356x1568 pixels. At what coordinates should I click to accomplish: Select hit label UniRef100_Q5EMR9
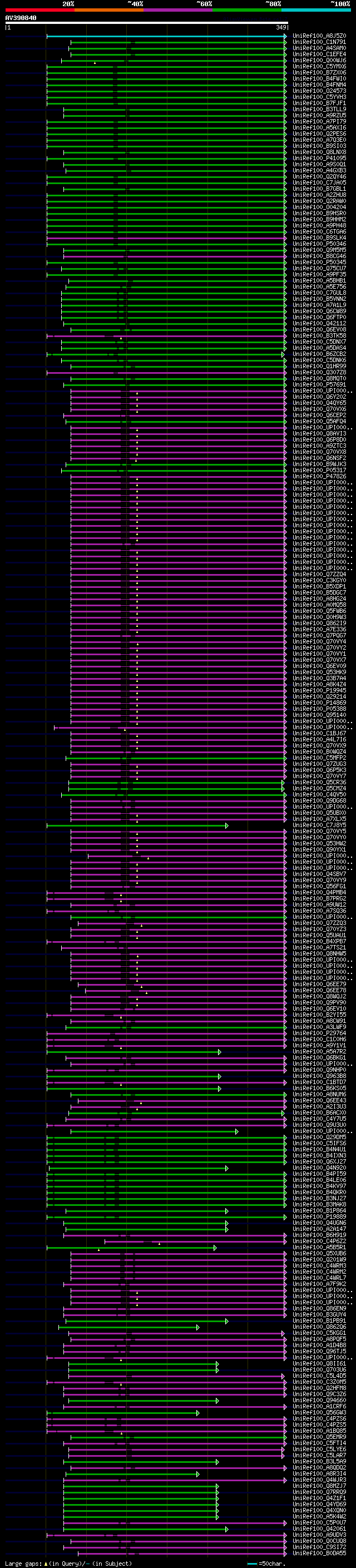point(319,1437)
